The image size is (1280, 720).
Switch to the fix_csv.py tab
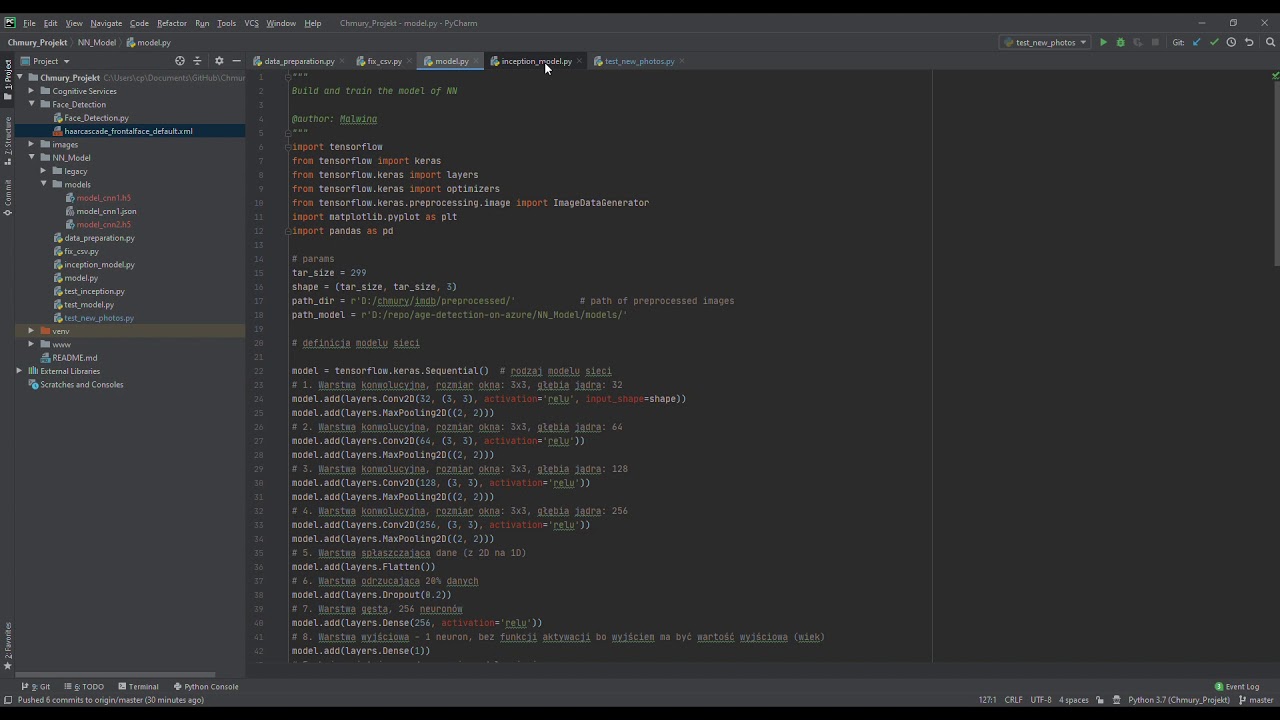point(384,61)
